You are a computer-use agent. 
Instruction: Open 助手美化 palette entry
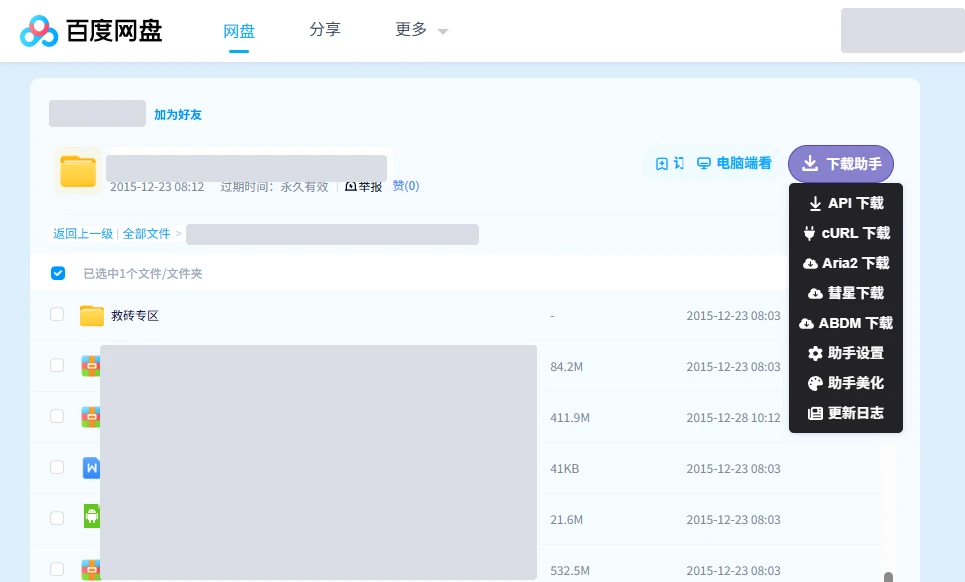pos(846,383)
